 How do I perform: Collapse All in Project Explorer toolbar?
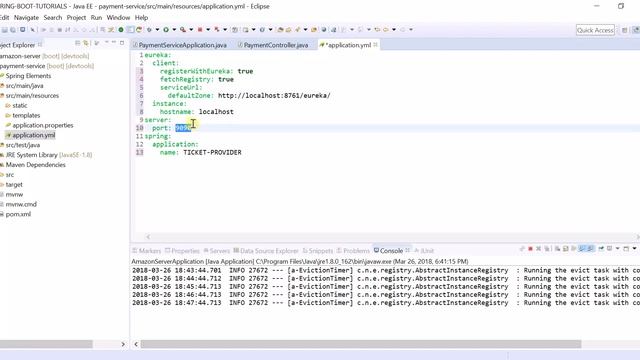click(78, 43)
